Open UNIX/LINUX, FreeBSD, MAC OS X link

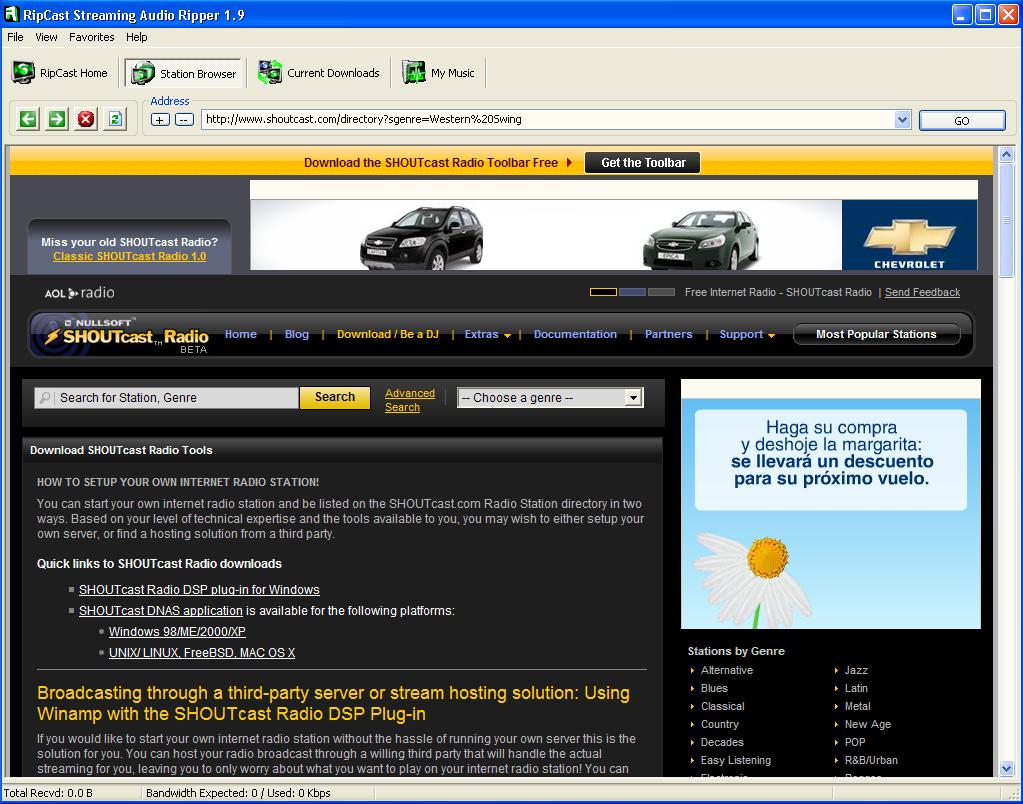[202, 653]
